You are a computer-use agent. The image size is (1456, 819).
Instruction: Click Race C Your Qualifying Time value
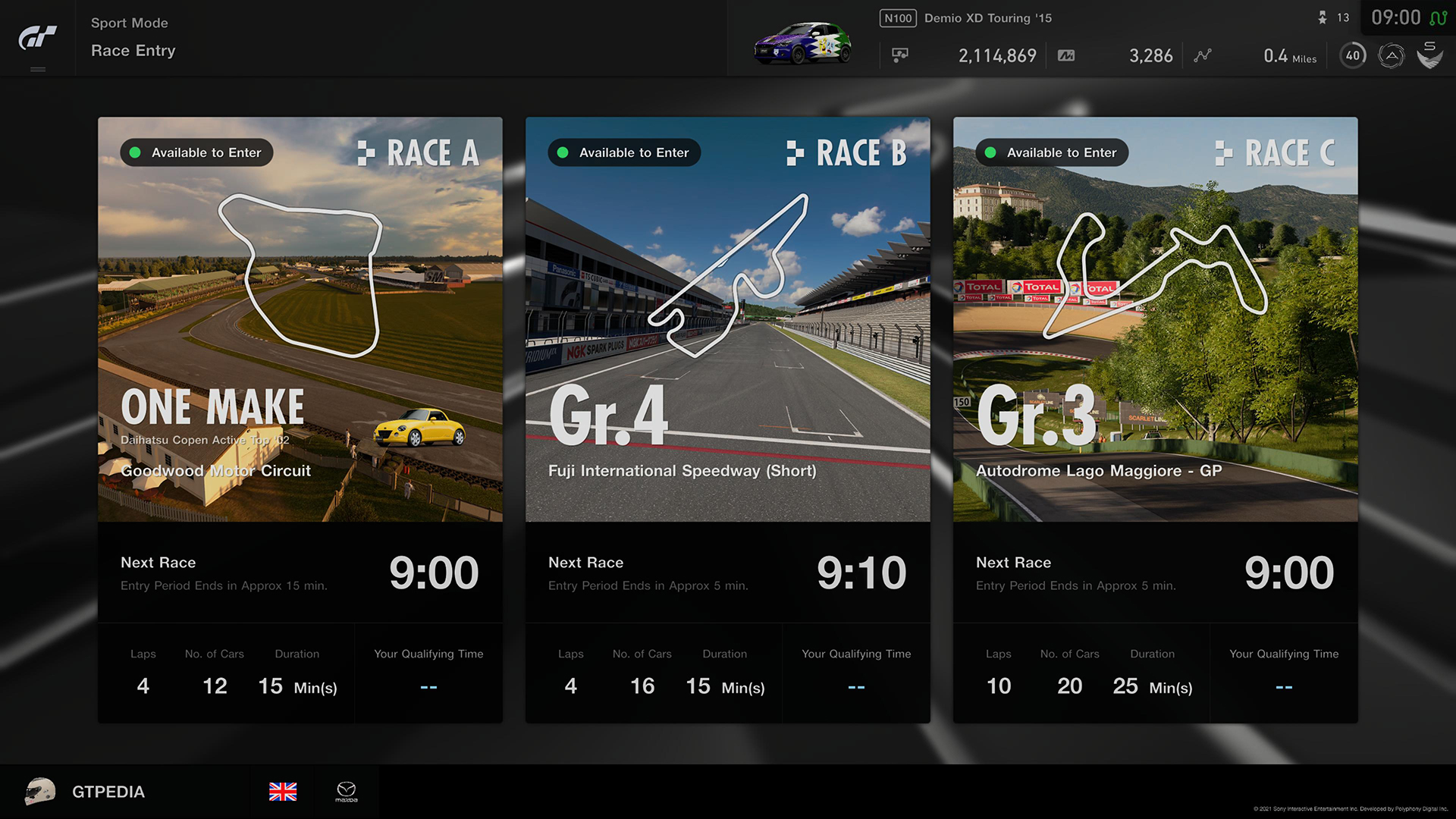click(1284, 687)
